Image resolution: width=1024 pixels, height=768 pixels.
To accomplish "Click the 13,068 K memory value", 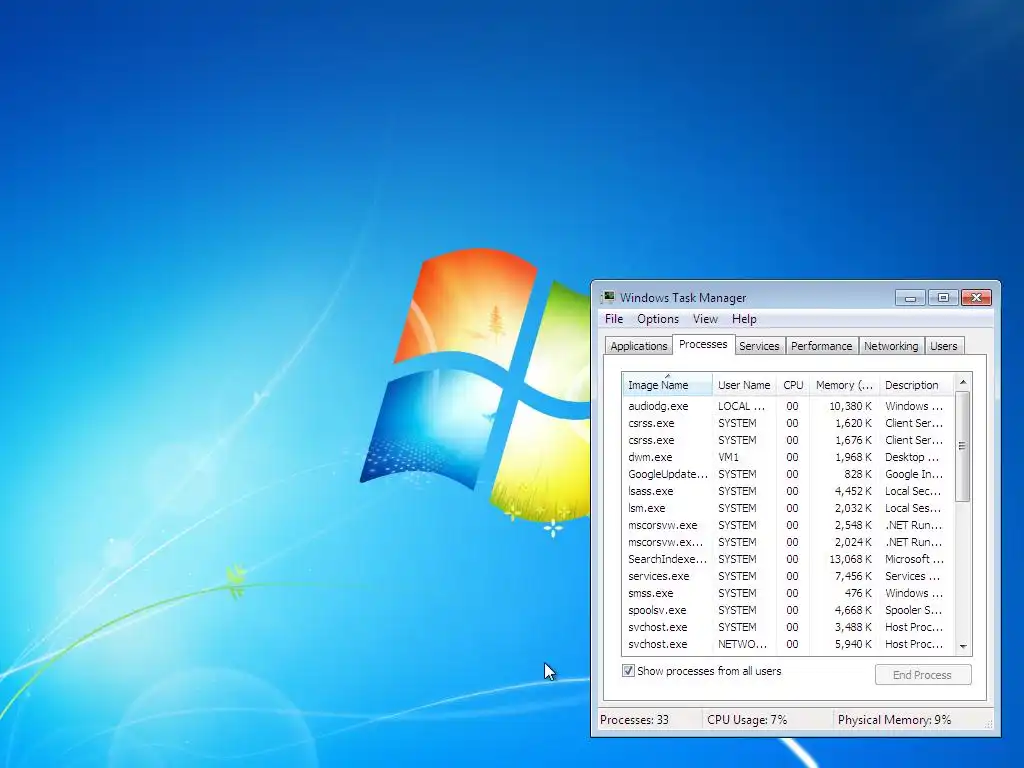I will [x=850, y=558].
